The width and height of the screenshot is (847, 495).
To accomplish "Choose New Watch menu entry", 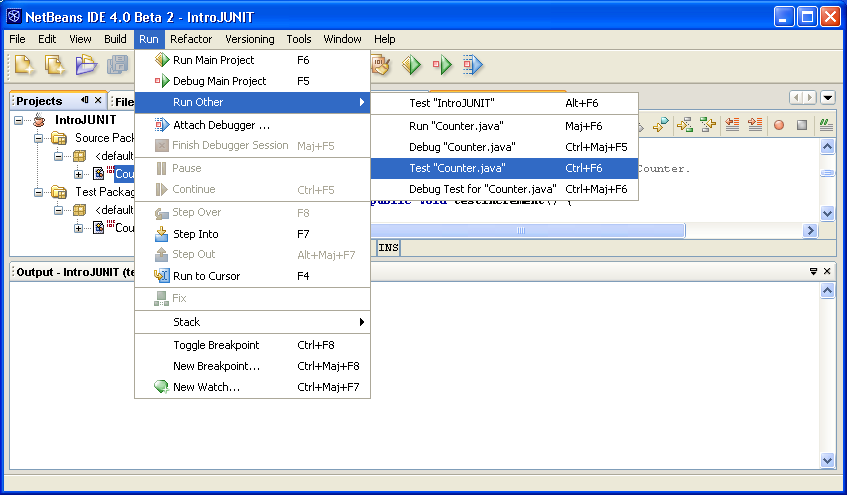I will click(252, 387).
